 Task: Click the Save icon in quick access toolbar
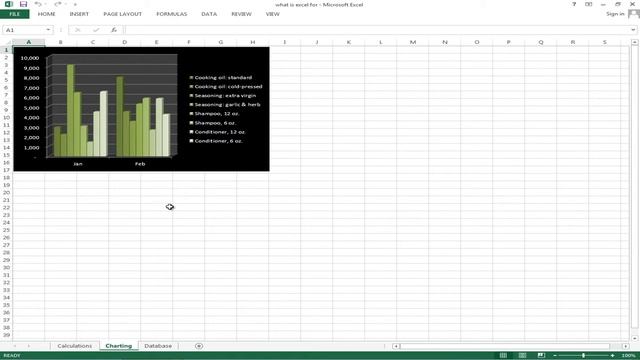(x=23, y=4)
